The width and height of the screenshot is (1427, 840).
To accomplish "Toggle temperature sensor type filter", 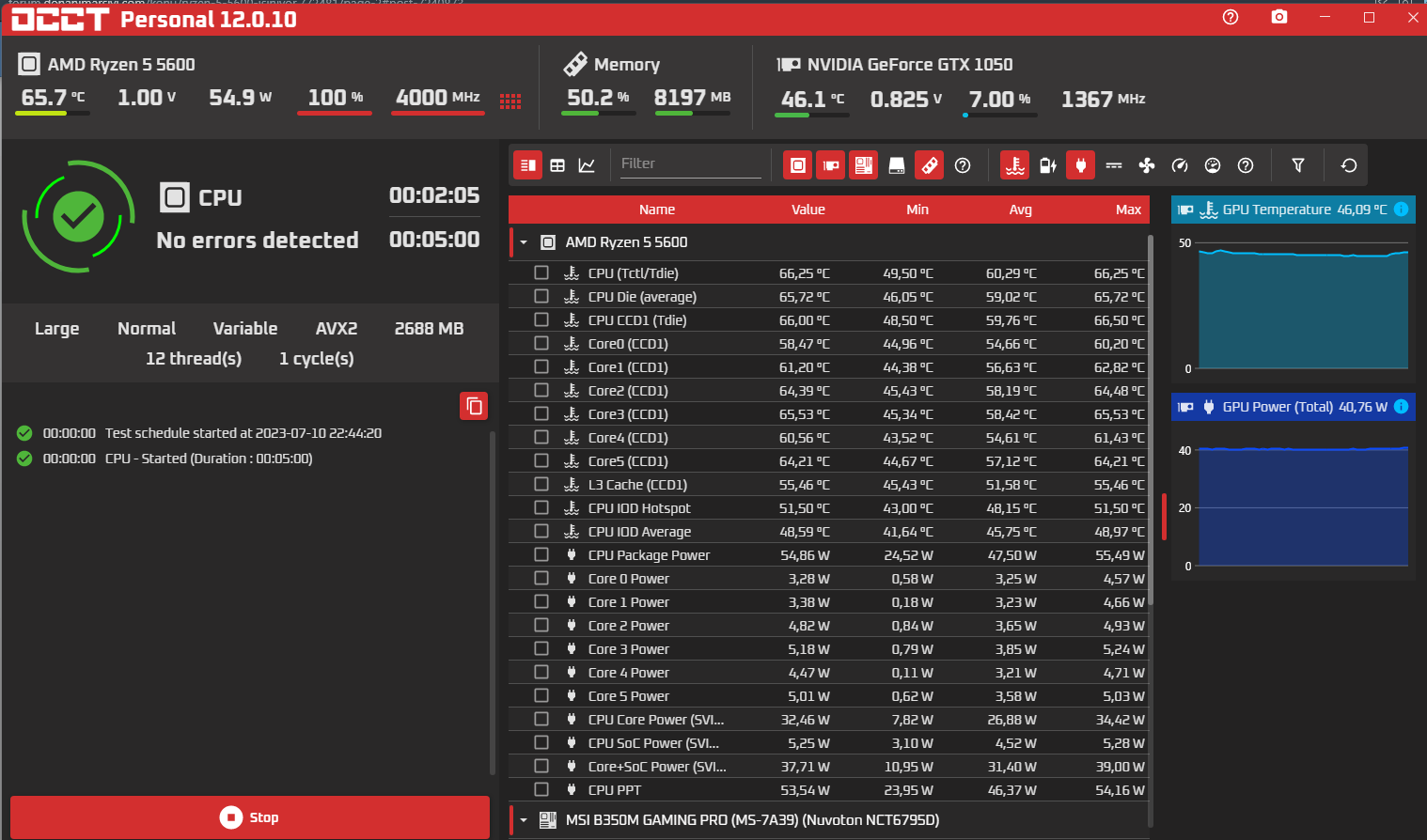I will tap(1015, 165).
